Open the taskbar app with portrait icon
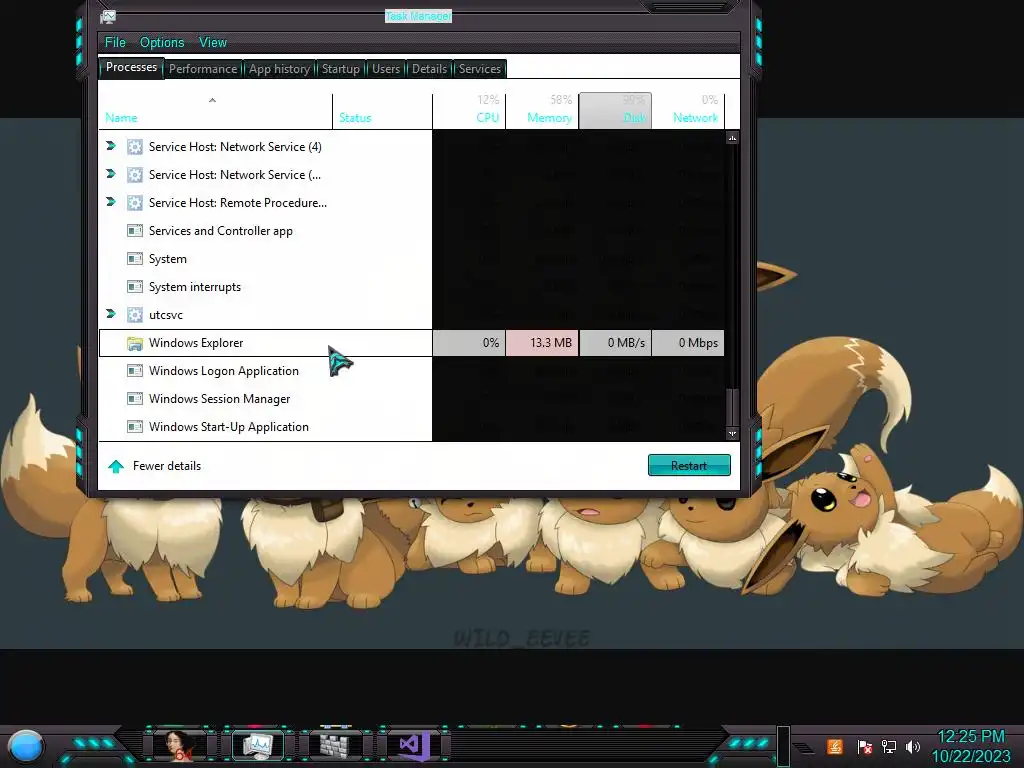Viewport: 1024px width, 768px height. pos(180,745)
